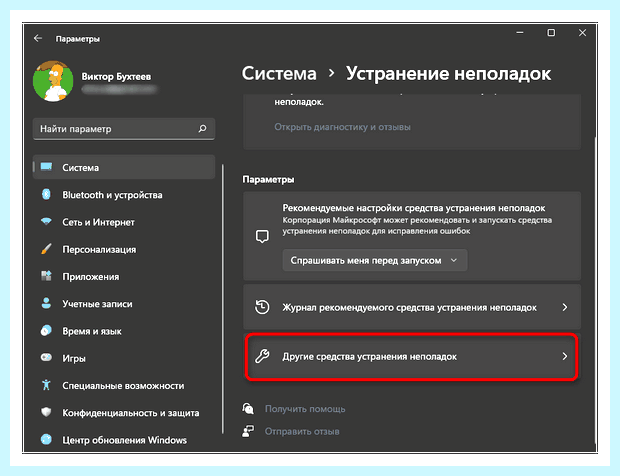Screen dimensions: 620x476
Task: Click the main content vertical scrollbar
Action: click(x=594, y=289)
